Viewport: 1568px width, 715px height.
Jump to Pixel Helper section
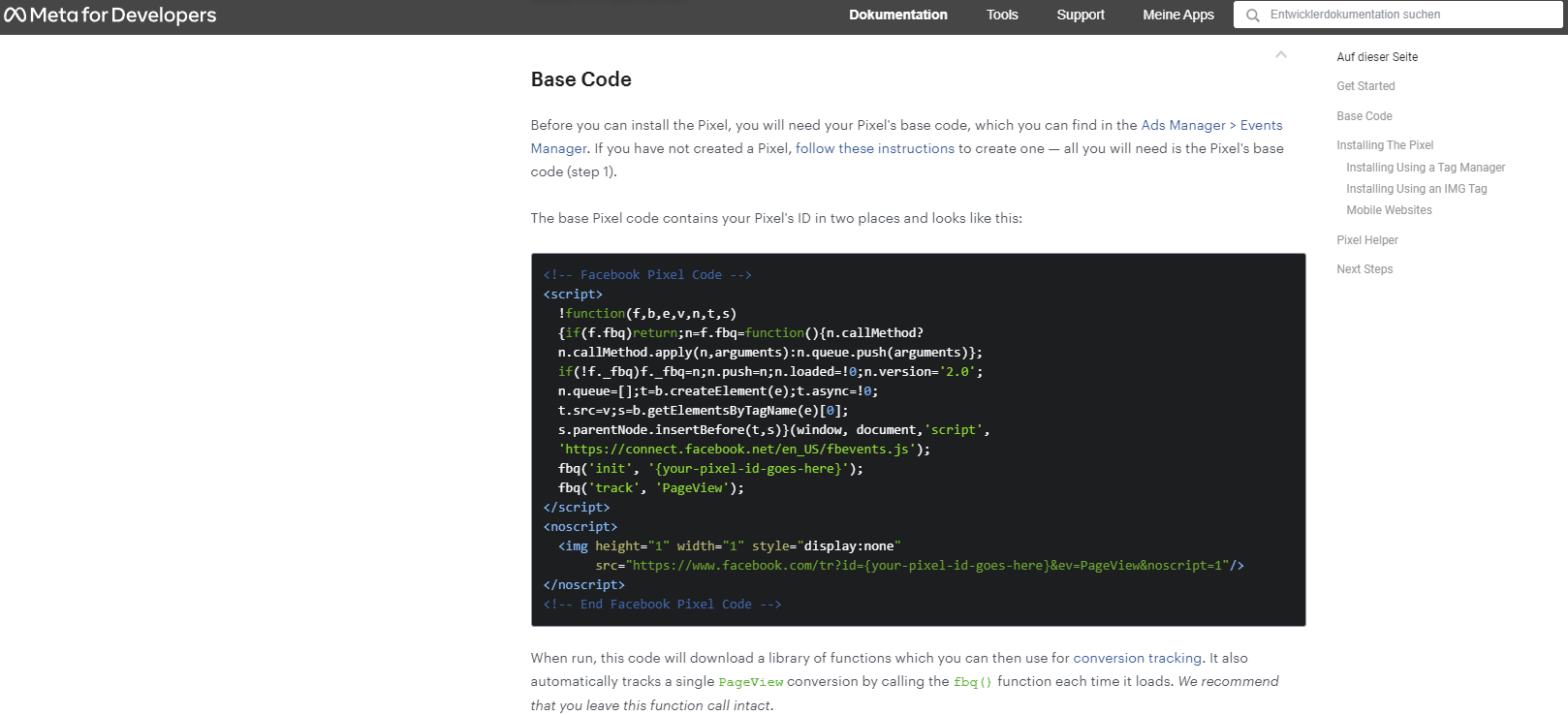pos(1366,240)
